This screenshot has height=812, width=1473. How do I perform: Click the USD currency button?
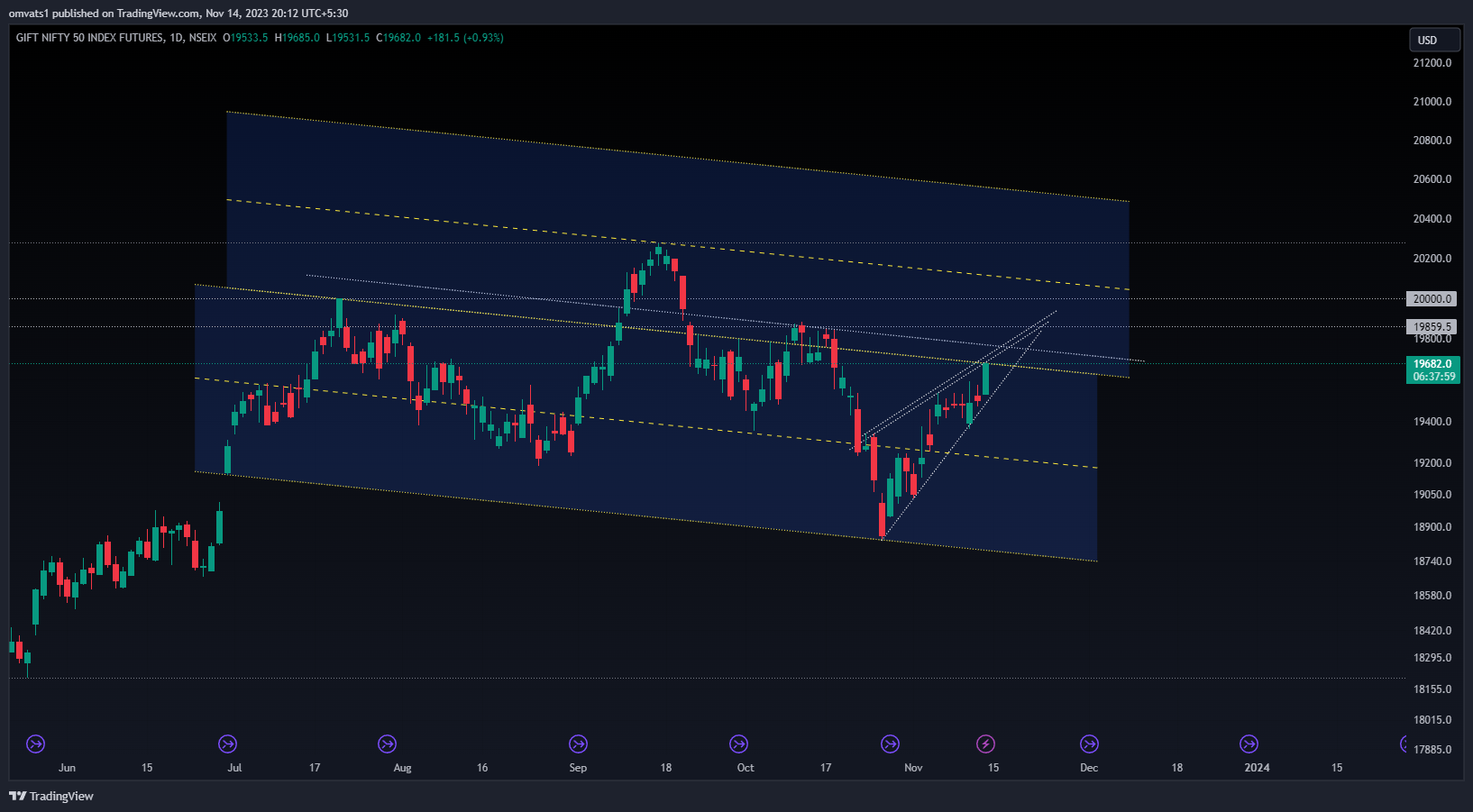[1434, 40]
